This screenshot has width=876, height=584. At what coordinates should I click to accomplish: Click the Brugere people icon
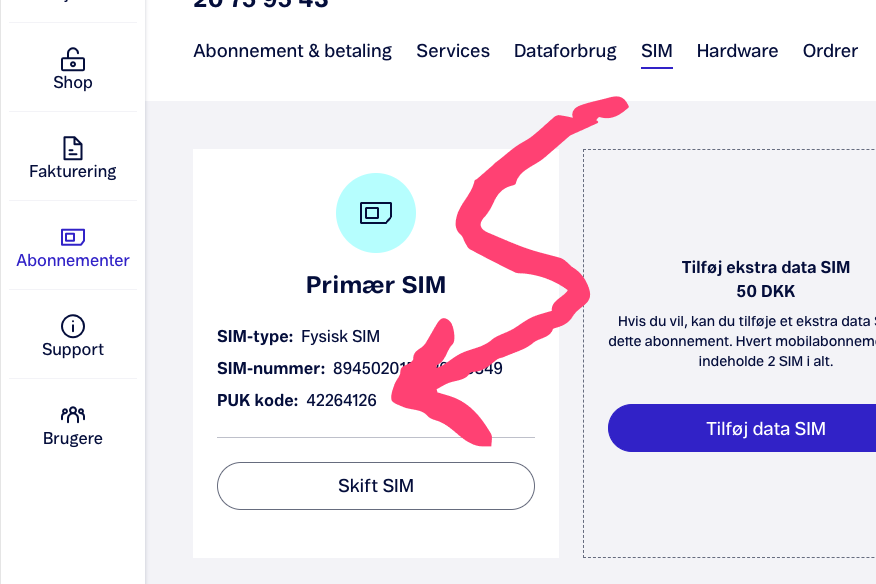click(x=73, y=415)
